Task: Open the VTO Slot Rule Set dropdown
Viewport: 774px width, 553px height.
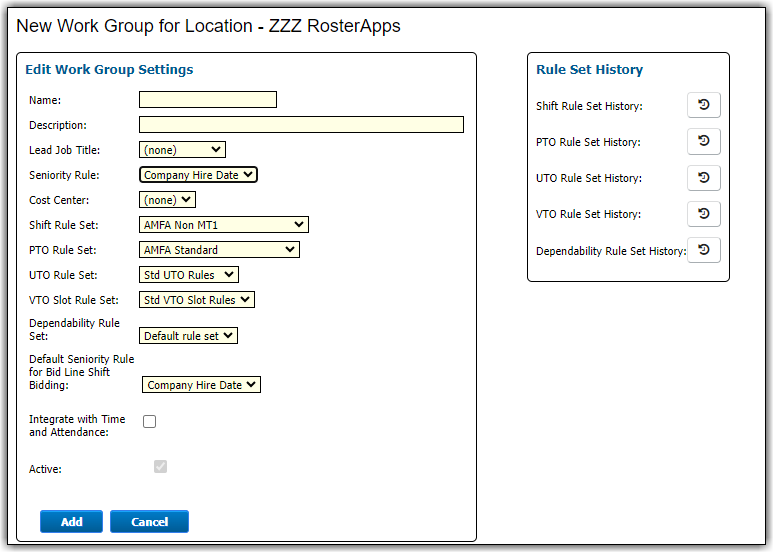Action: [197, 300]
